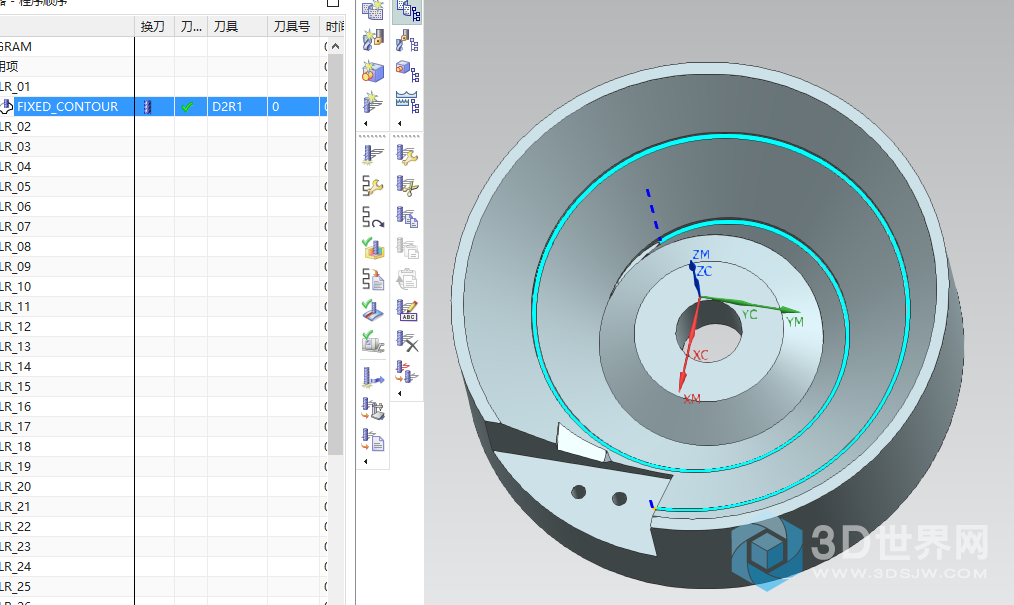Click the Delete Object icon
The width and height of the screenshot is (1014, 605).
point(407,341)
